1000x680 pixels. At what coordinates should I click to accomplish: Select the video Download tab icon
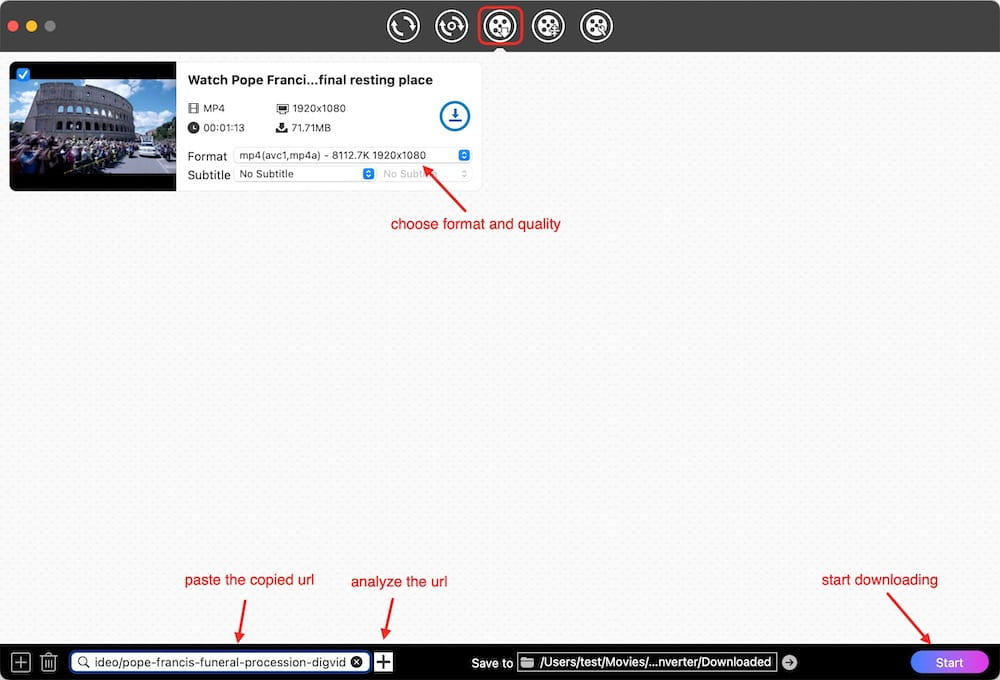pyautogui.click(x=500, y=26)
